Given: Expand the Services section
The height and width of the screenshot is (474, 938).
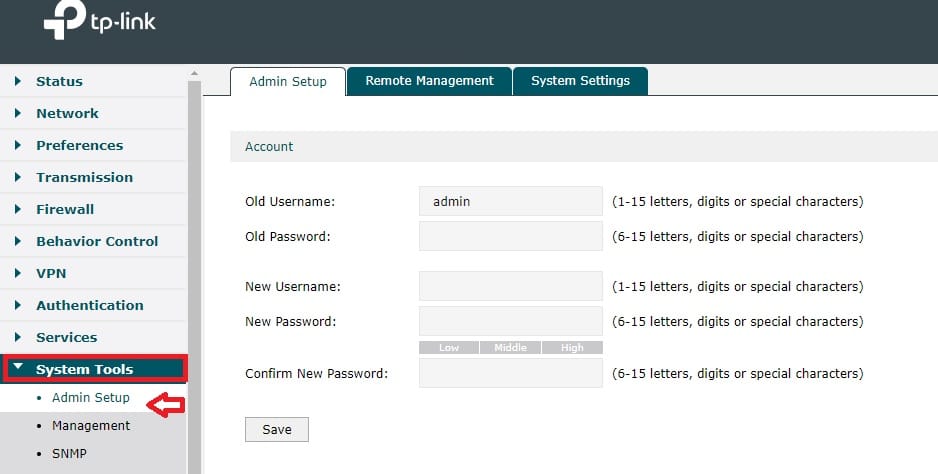Looking at the screenshot, I should (x=66, y=337).
